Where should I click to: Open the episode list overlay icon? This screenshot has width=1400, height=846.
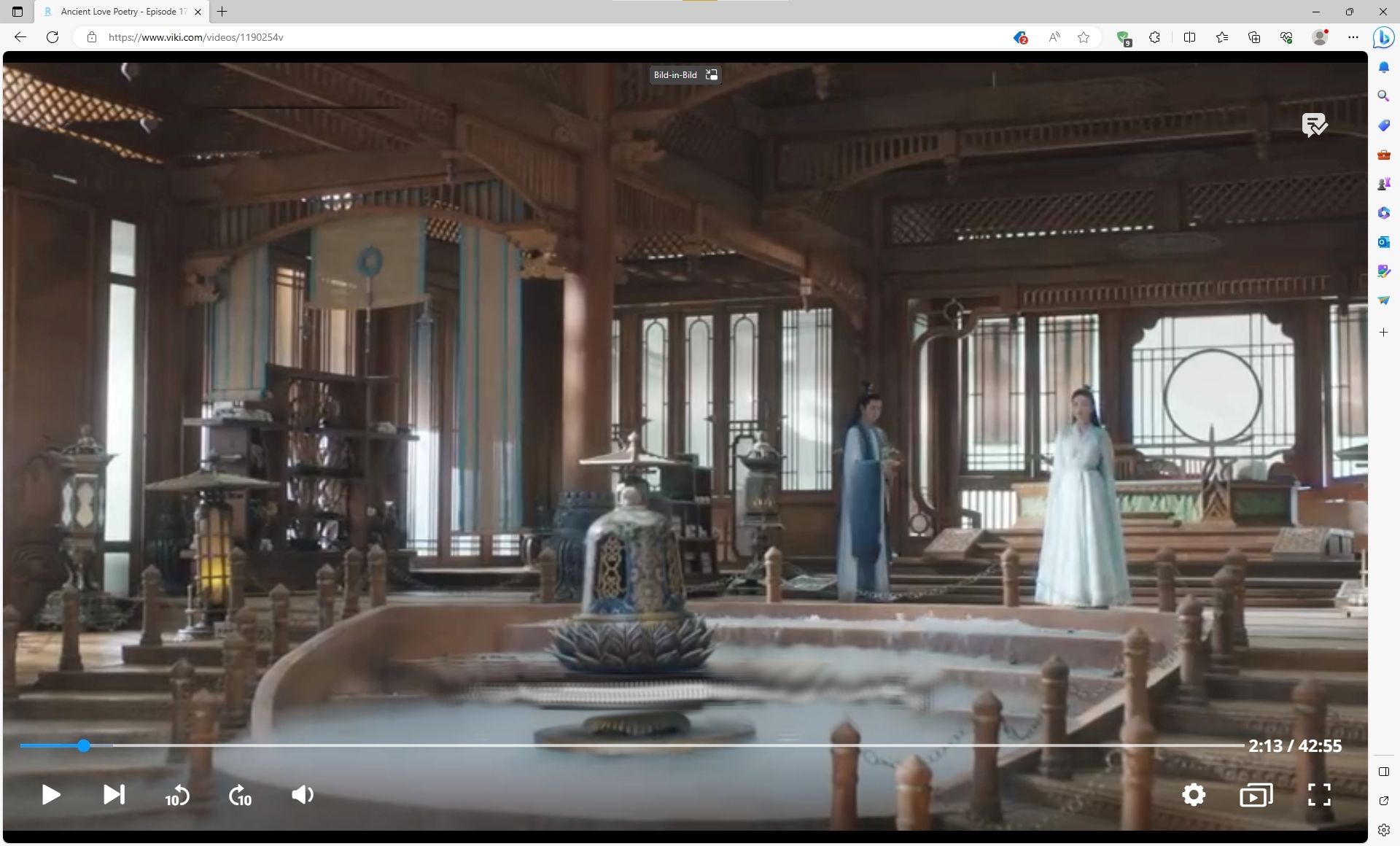(x=1256, y=795)
